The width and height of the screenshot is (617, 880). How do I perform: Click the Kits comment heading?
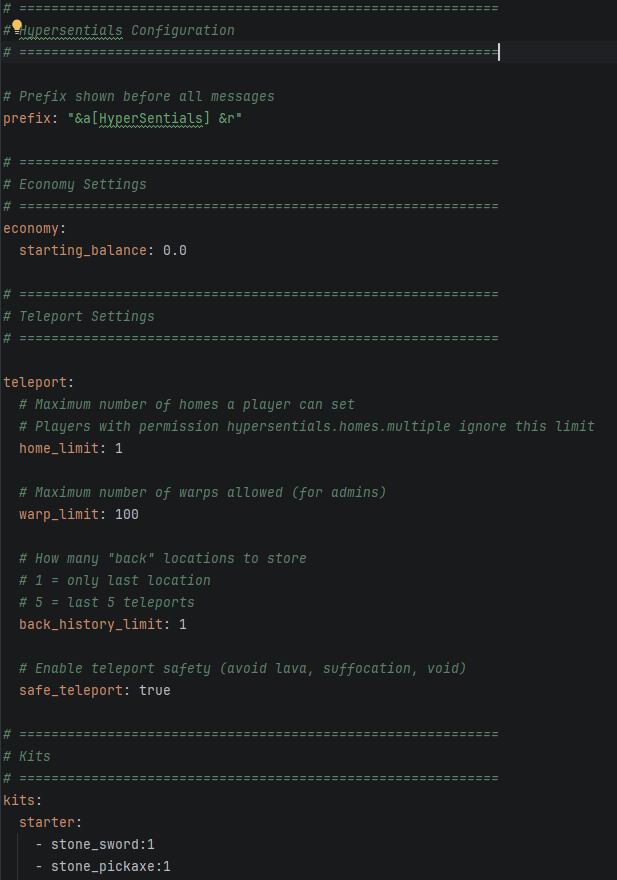[27, 757]
